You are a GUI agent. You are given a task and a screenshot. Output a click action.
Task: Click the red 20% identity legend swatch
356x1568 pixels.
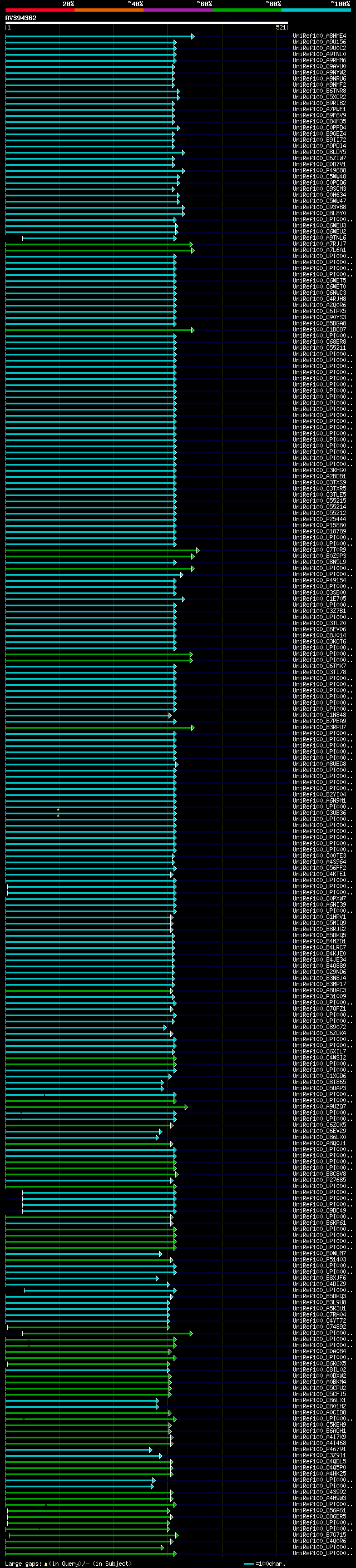click(x=39, y=10)
